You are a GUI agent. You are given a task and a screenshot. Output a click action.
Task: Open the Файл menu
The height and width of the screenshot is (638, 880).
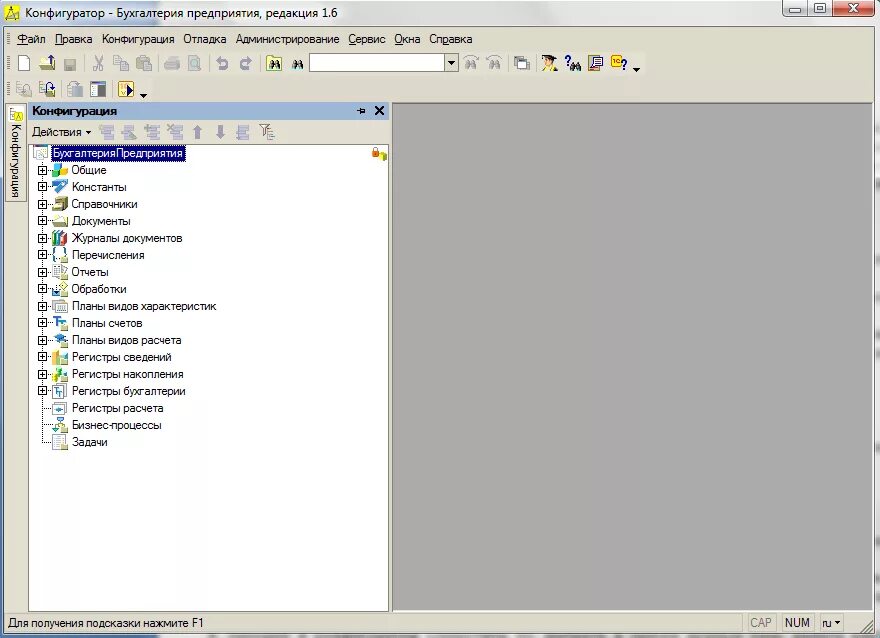[x=31, y=39]
